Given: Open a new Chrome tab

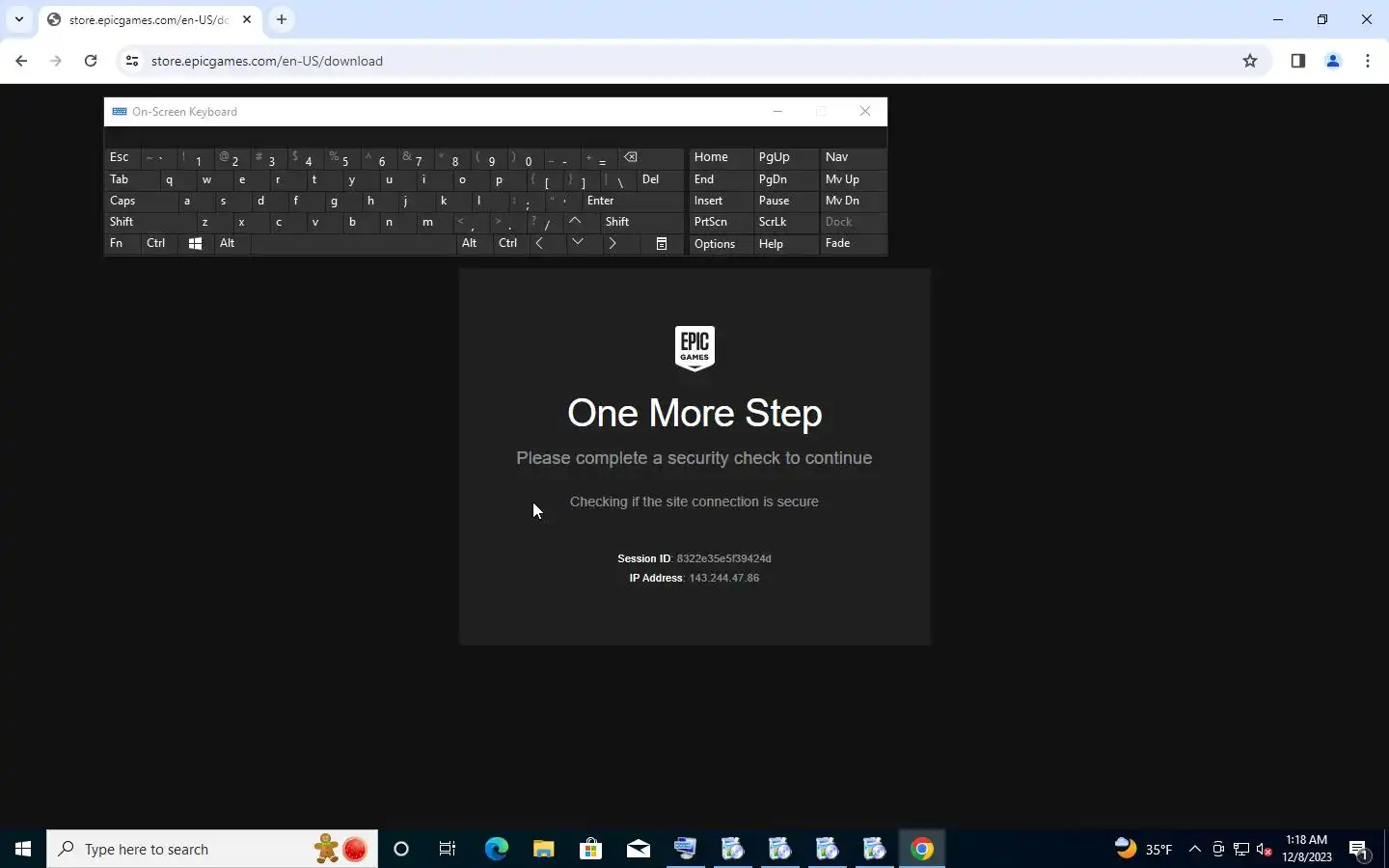Looking at the screenshot, I should [281, 19].
